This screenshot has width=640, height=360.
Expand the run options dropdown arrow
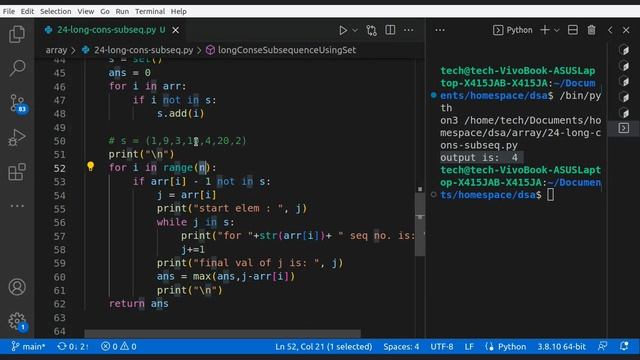coord(355,30)
